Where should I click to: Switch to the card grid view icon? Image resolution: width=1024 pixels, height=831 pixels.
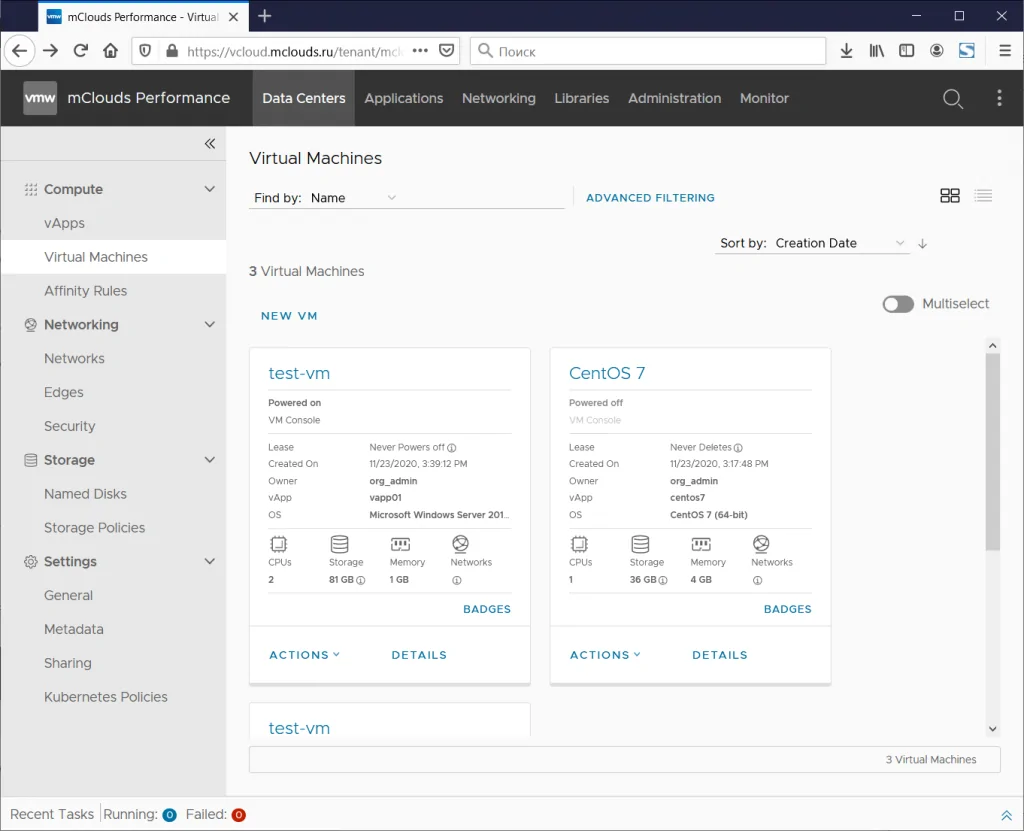950,195
